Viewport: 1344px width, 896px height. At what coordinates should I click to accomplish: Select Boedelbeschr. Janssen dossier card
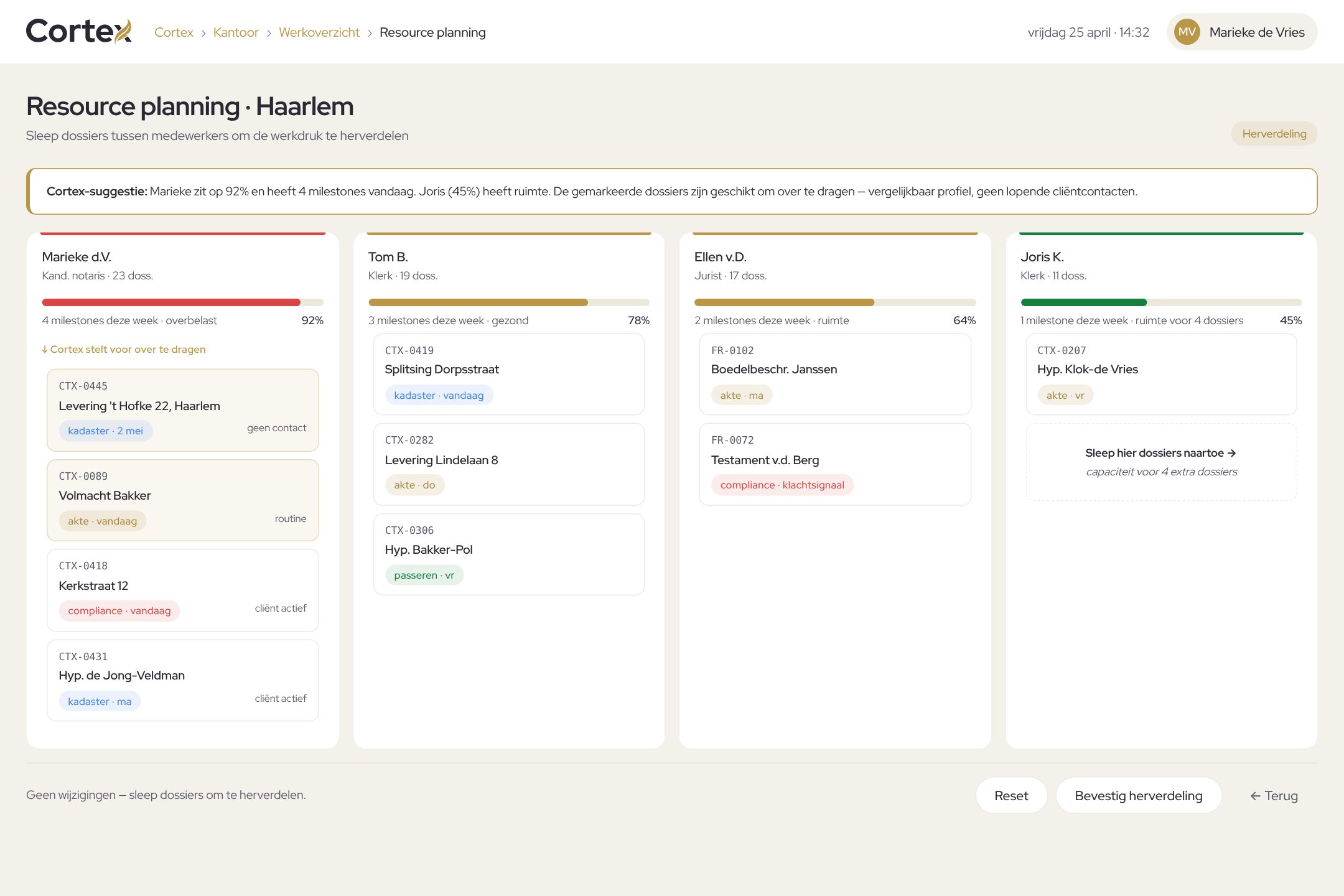click(835, 375)
